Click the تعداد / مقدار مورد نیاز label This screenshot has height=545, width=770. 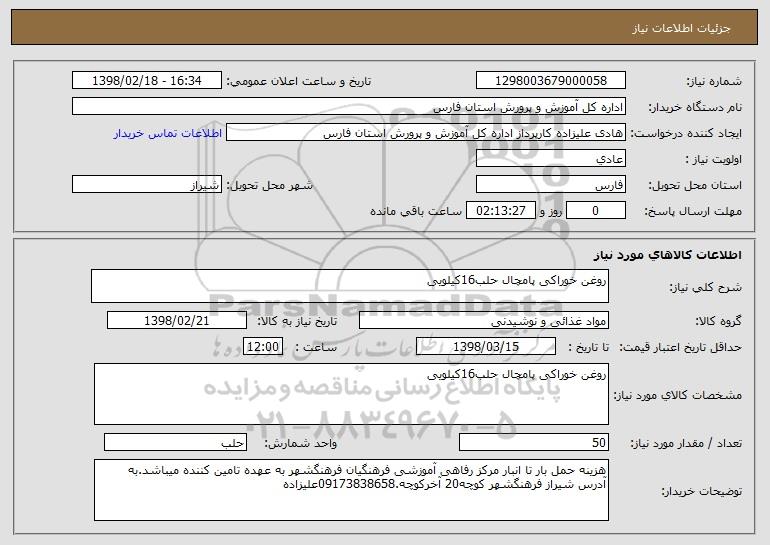pyautogui.click(x=686, y=443)
